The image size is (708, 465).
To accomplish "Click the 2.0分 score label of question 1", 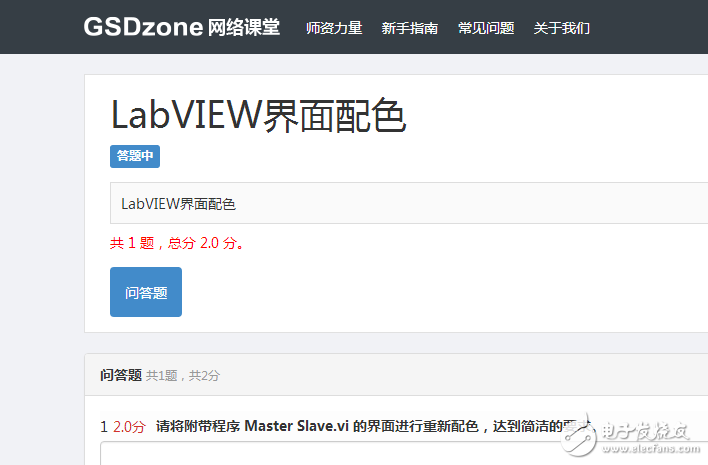I will tap(129, 427).
